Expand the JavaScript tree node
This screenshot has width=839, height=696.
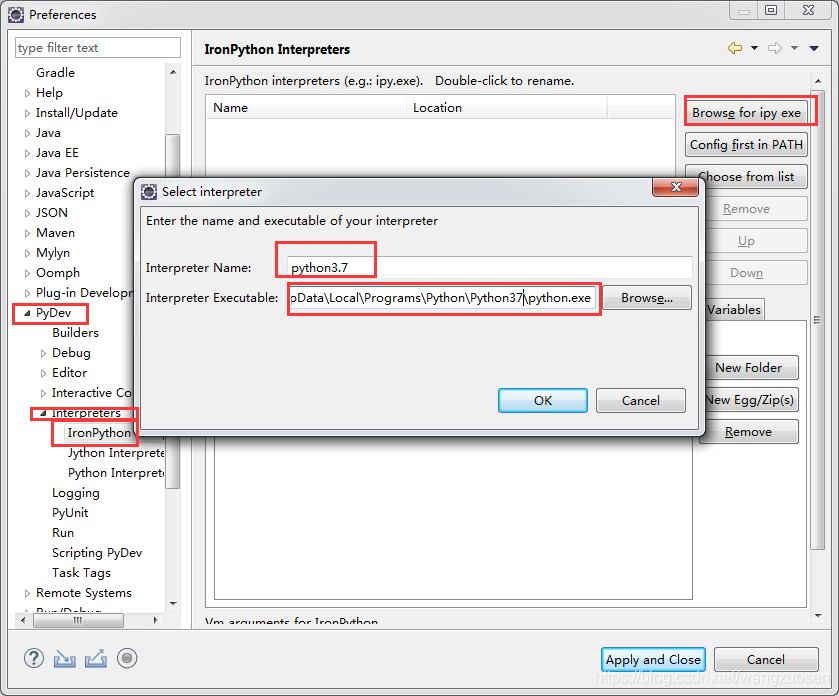pos(27,193)
